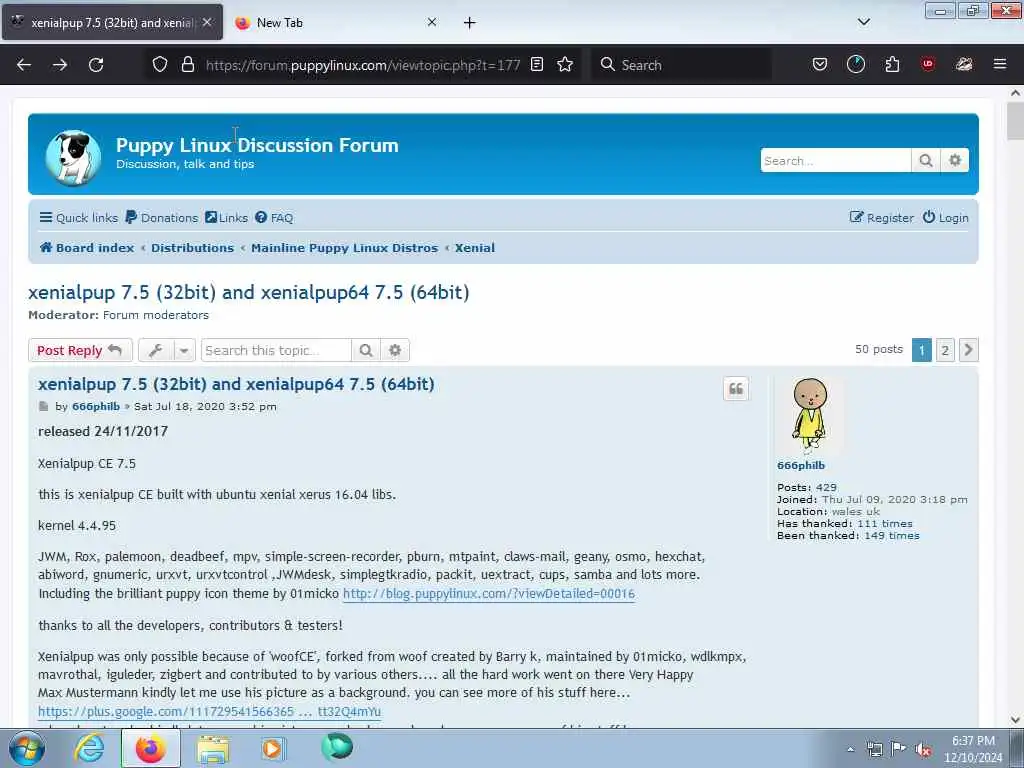Image resolution: width=1024 pixels, height=768 pixels.
Task: Open the main topic title heading link
Action: [x=249, y=292]
